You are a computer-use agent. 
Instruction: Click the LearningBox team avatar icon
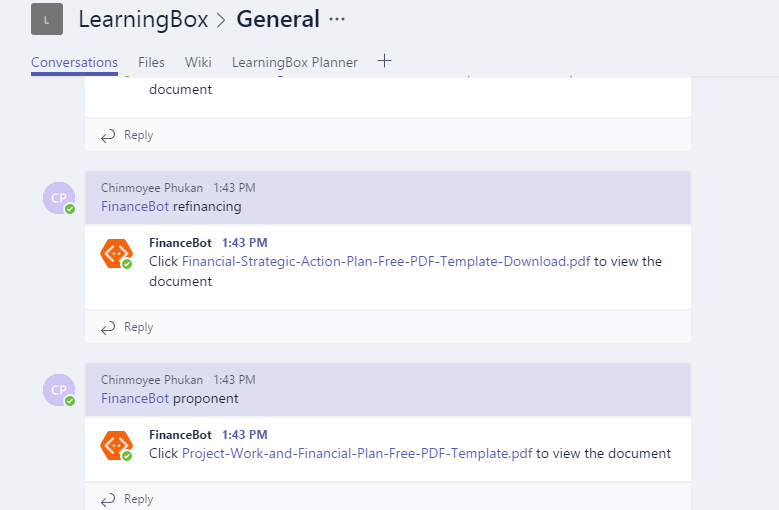click(47, 19)
